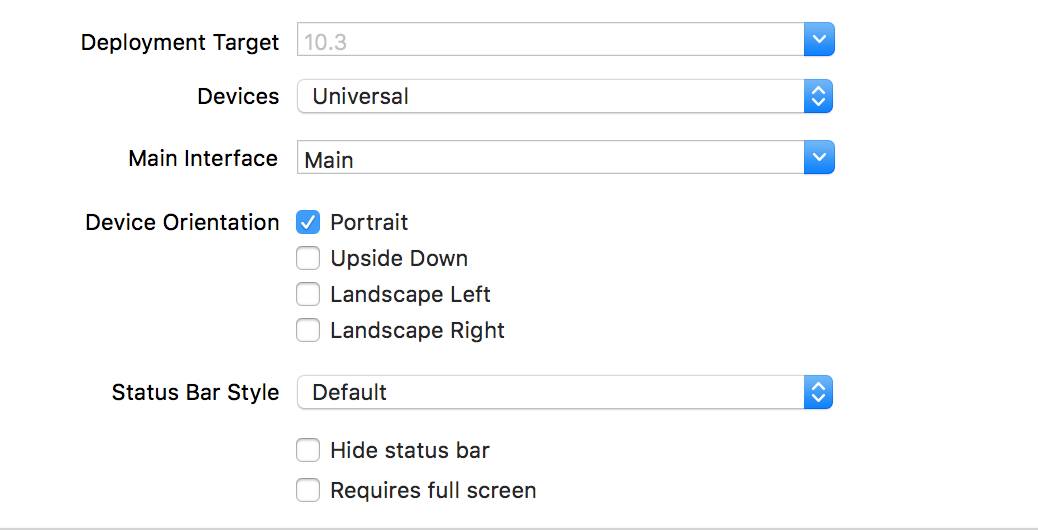Viewport: 1038px width, 530px height.
Task: Click the Deployment Target label
Action: pos(180,43)
